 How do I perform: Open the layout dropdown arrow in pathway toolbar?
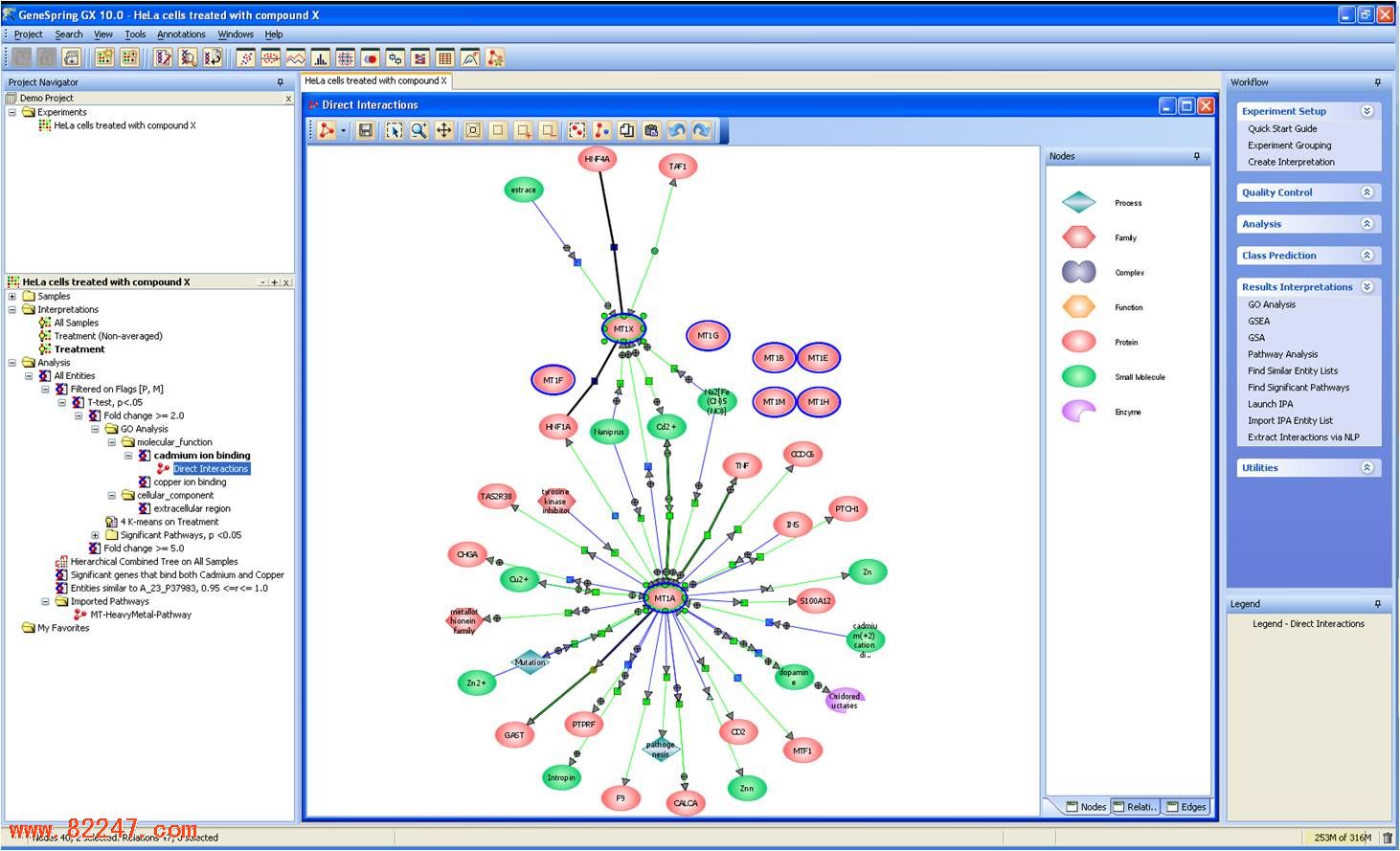tap(343, 131)
